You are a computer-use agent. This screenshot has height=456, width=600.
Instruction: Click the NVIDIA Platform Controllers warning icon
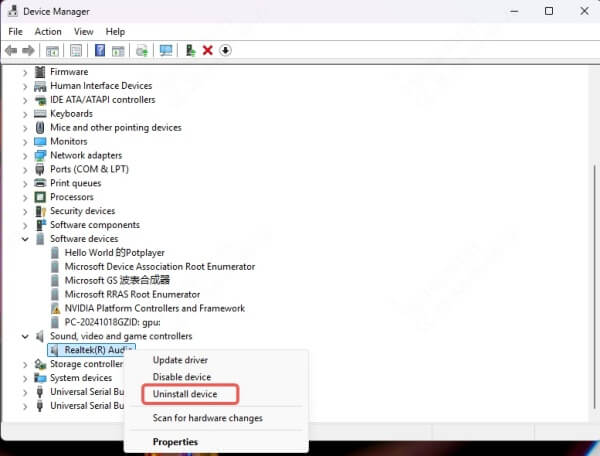(x=55, y=308)
